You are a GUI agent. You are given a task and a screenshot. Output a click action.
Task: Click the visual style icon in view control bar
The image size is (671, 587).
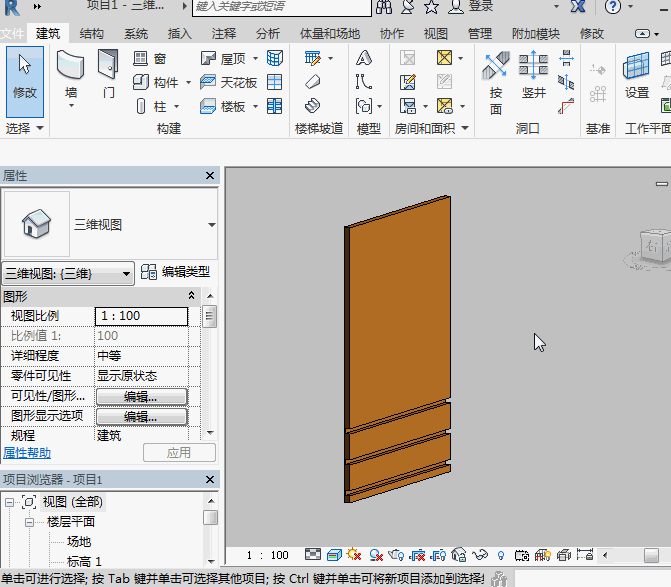pyautogui.click(x=335, y=555)
